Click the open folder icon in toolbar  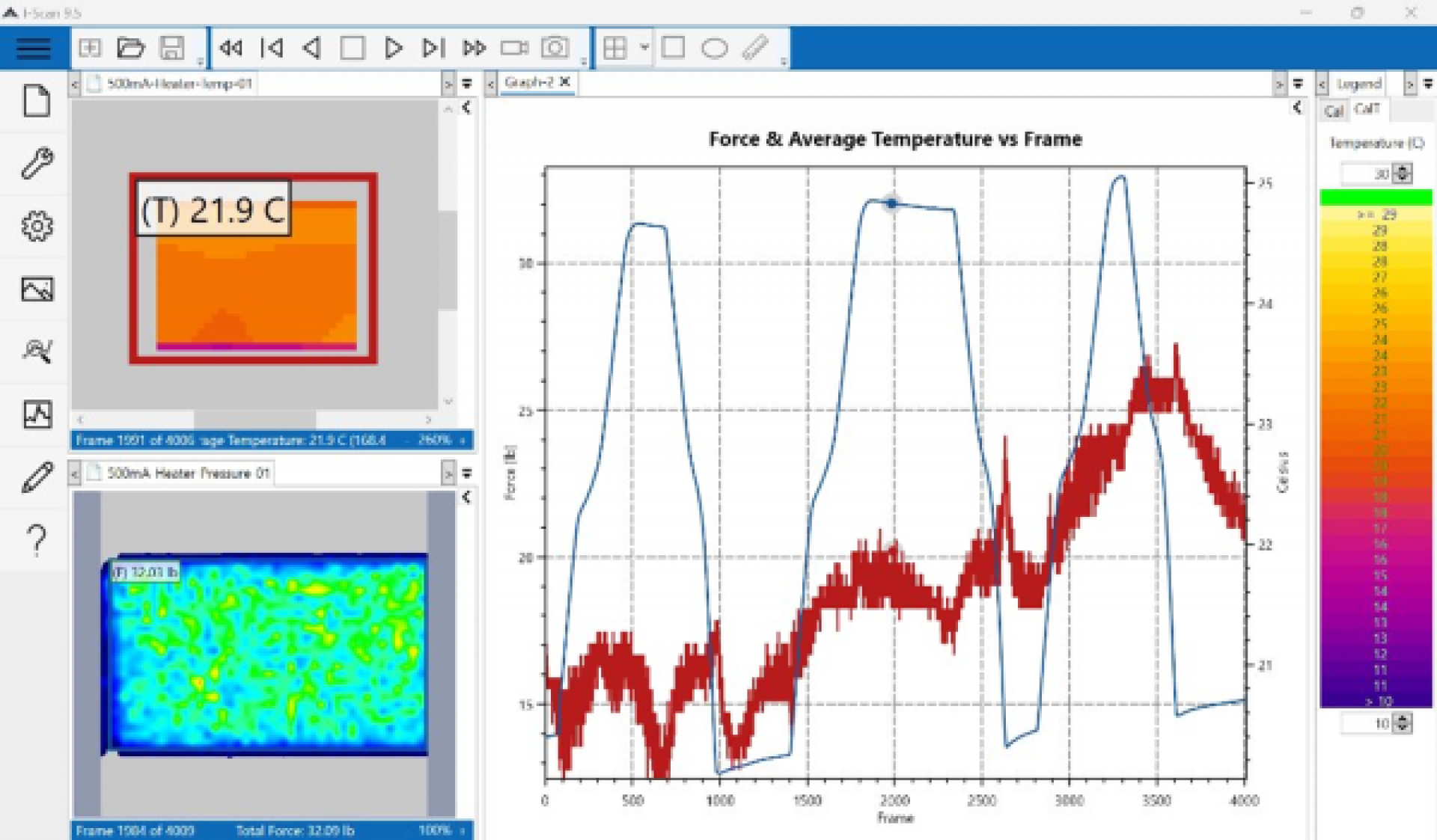pyautogui.click(x=131, y=49)
